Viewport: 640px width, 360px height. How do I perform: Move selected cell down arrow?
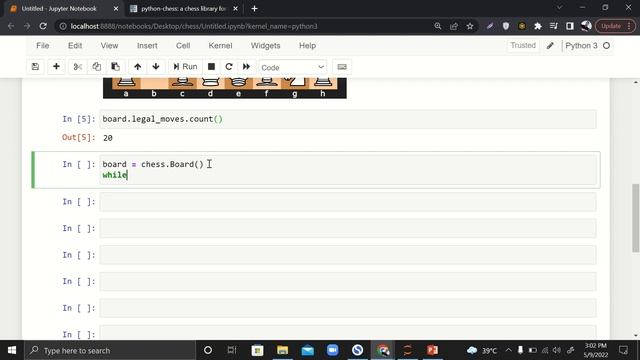click(x=156, y=67)
